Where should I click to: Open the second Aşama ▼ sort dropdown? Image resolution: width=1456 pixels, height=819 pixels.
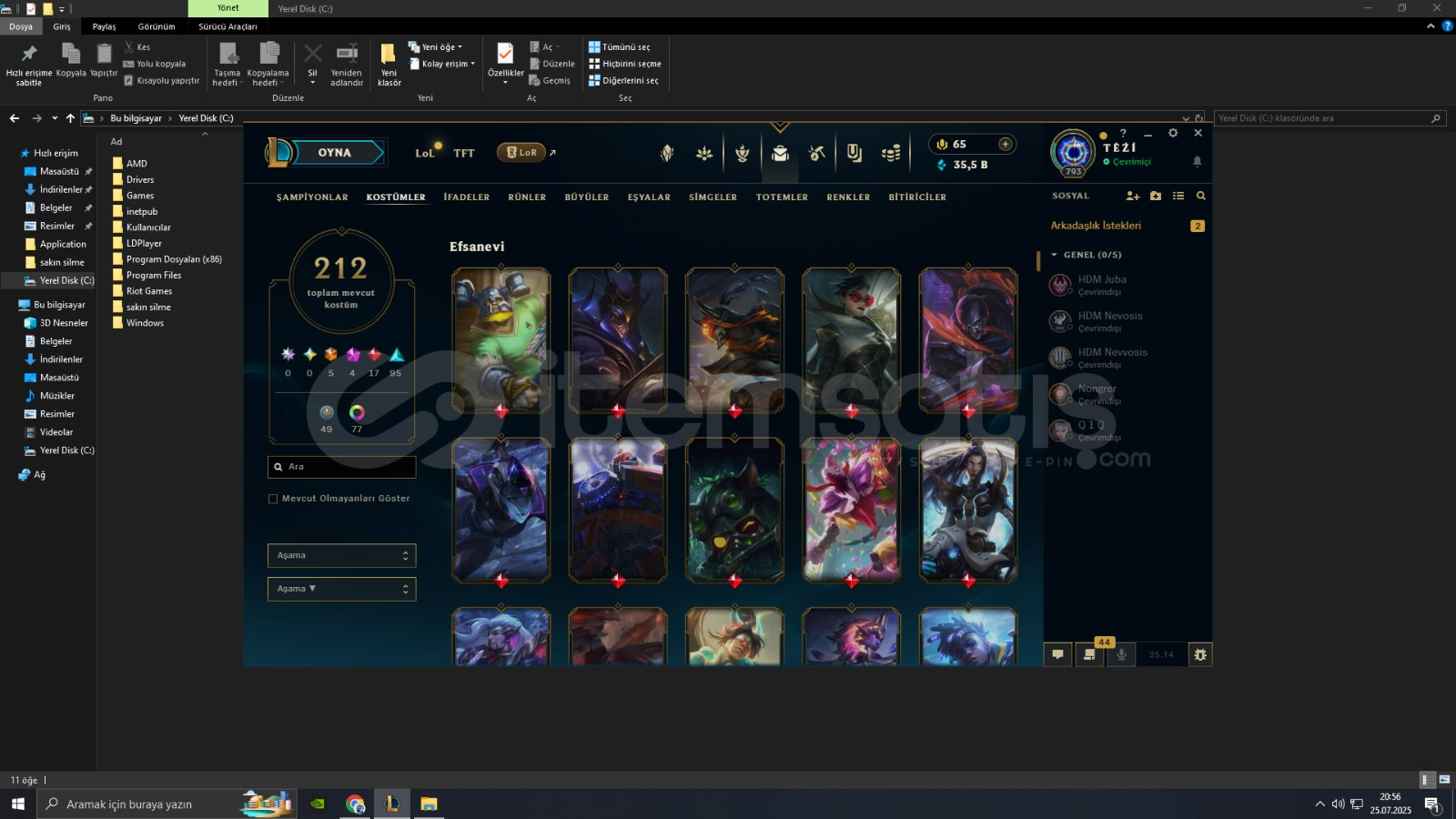[341, 589]
